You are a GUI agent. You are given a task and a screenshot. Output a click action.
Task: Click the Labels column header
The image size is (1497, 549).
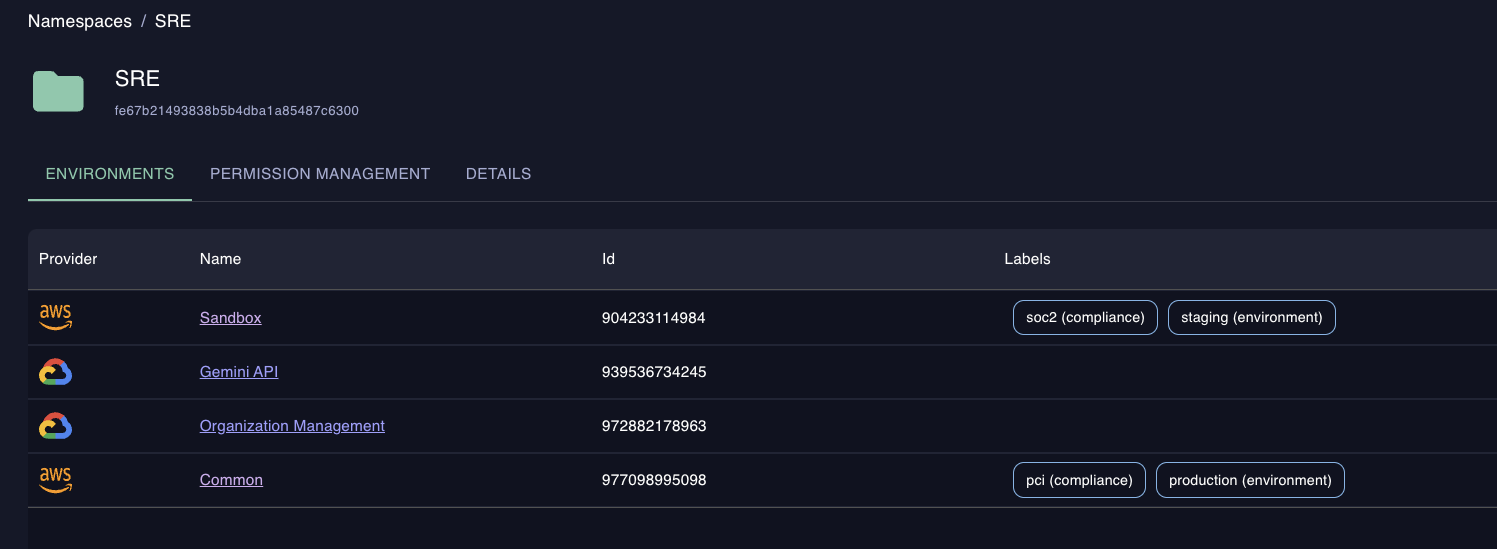click(1027, 259)
